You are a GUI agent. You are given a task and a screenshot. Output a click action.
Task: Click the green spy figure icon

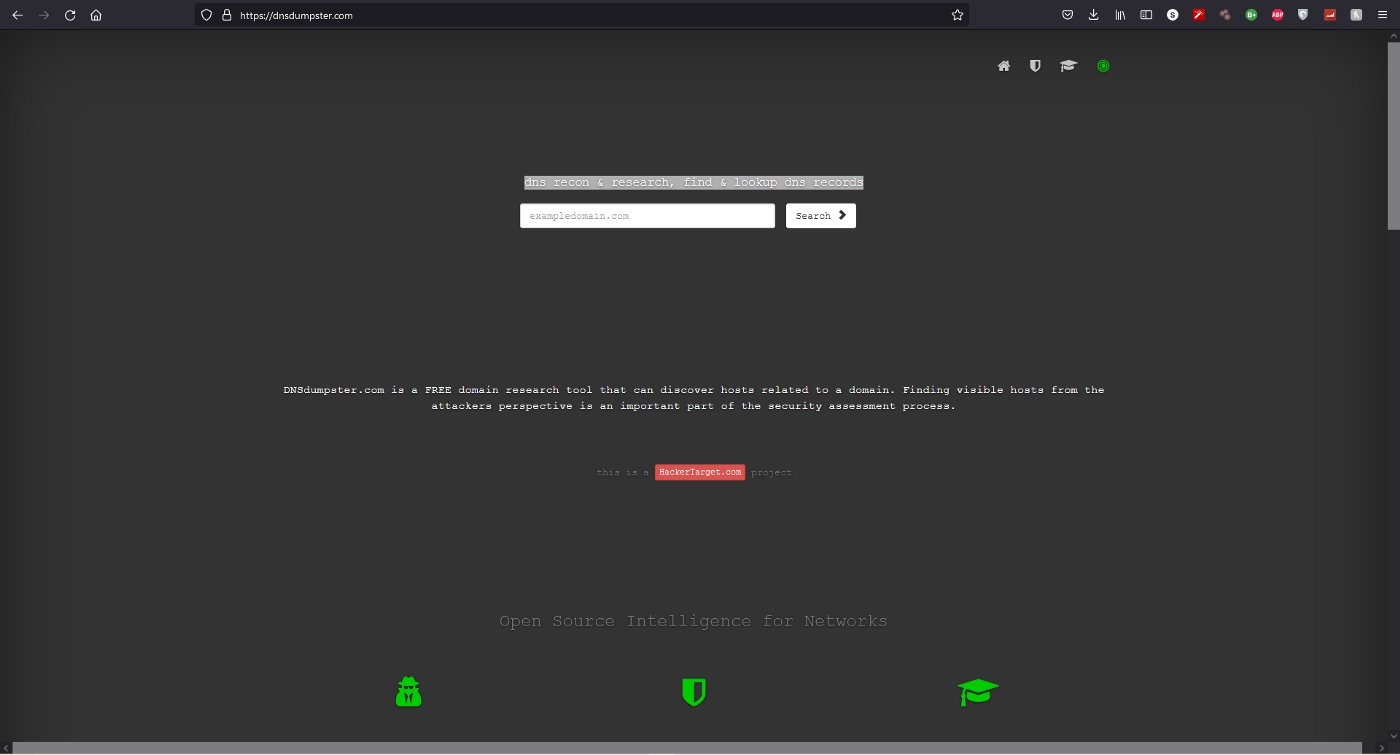408,692
